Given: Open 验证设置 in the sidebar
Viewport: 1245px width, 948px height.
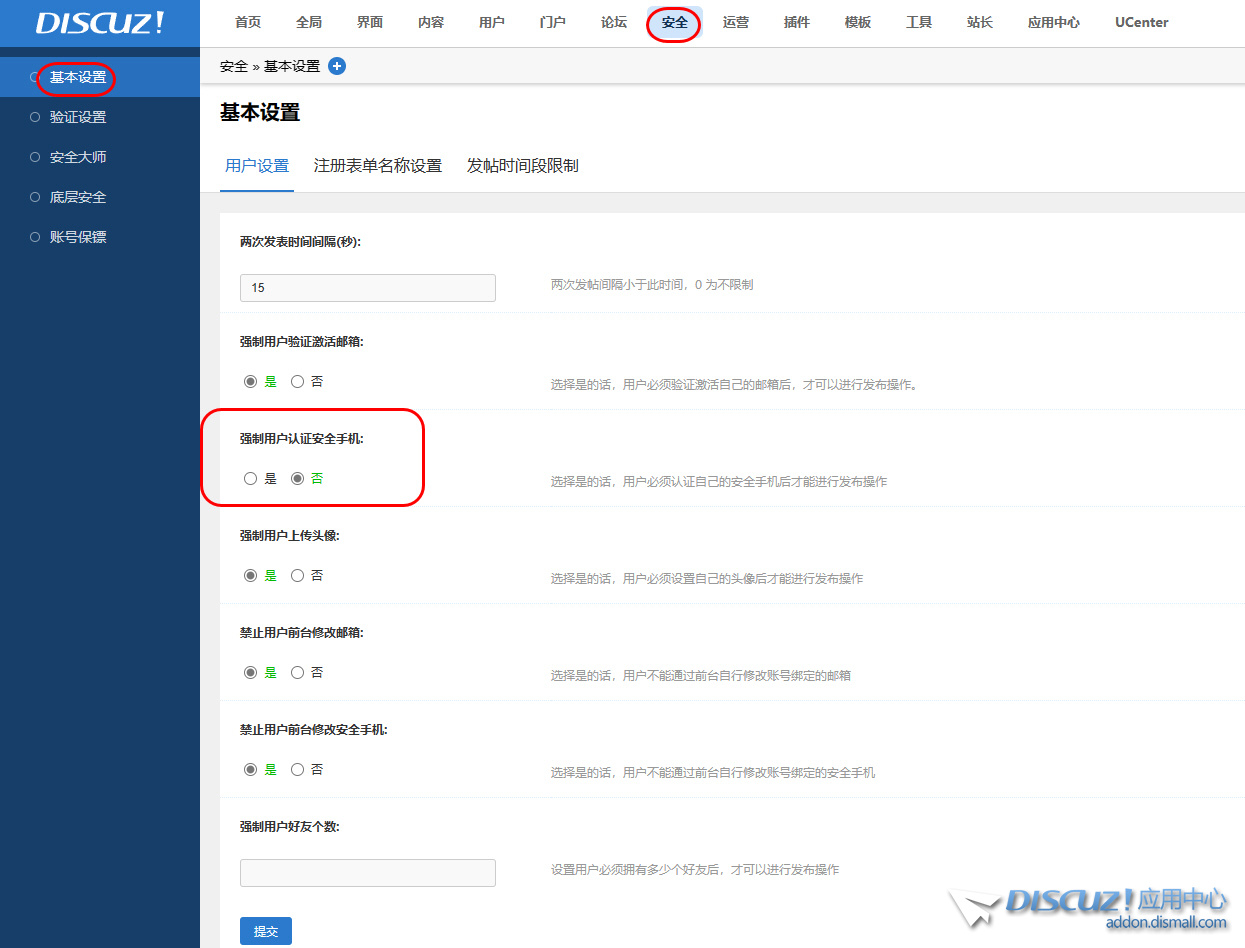Looking at the screenshot, I should [x=78, y=117].
